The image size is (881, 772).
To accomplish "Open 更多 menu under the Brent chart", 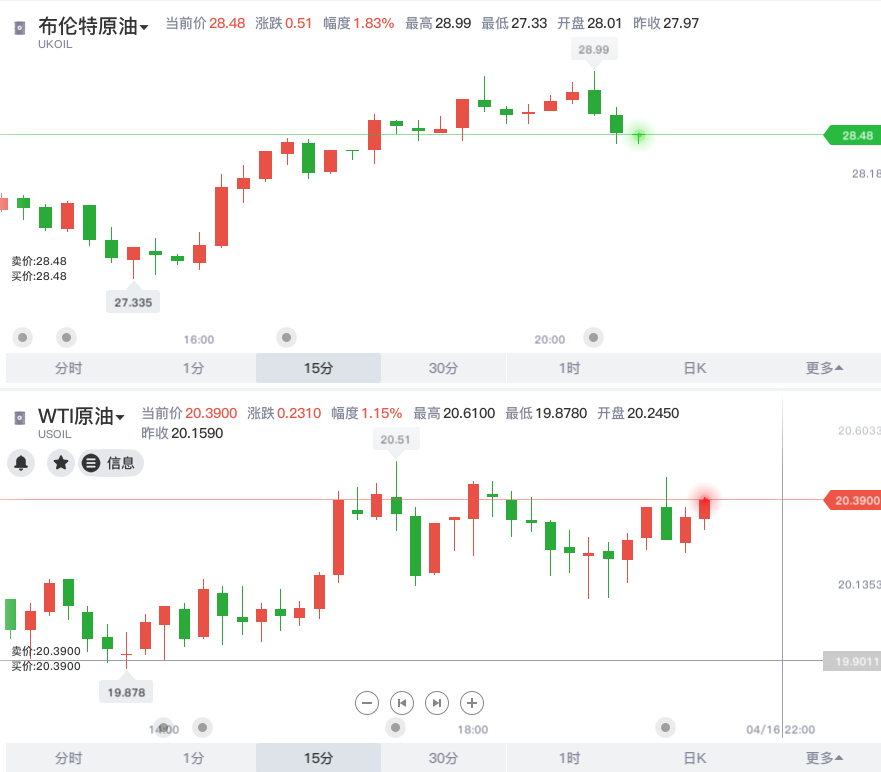I will coord(824,368).
